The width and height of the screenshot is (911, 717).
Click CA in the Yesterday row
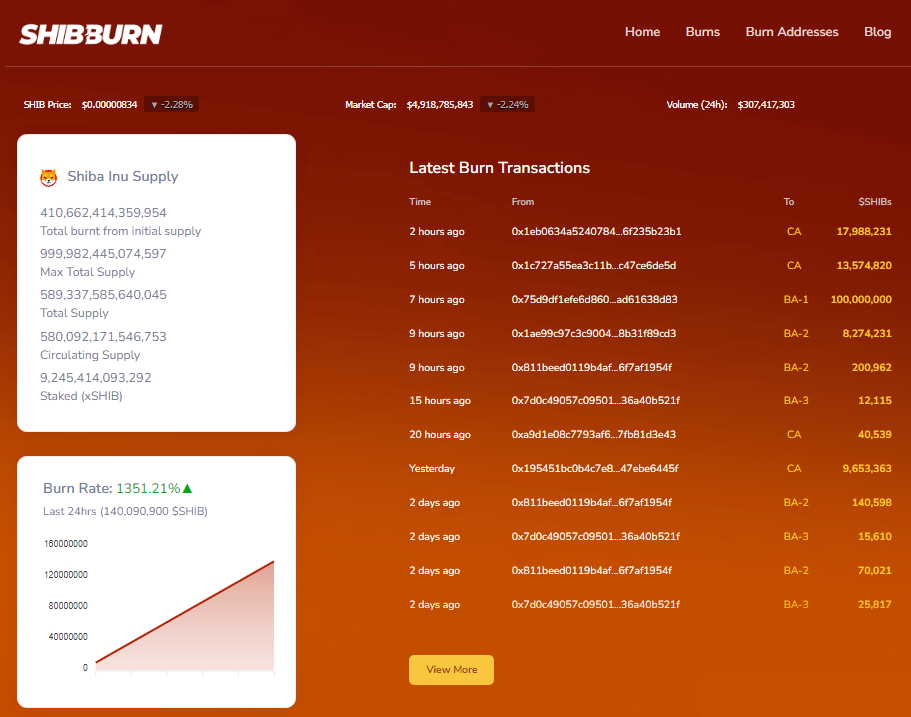tap(794, 468)
